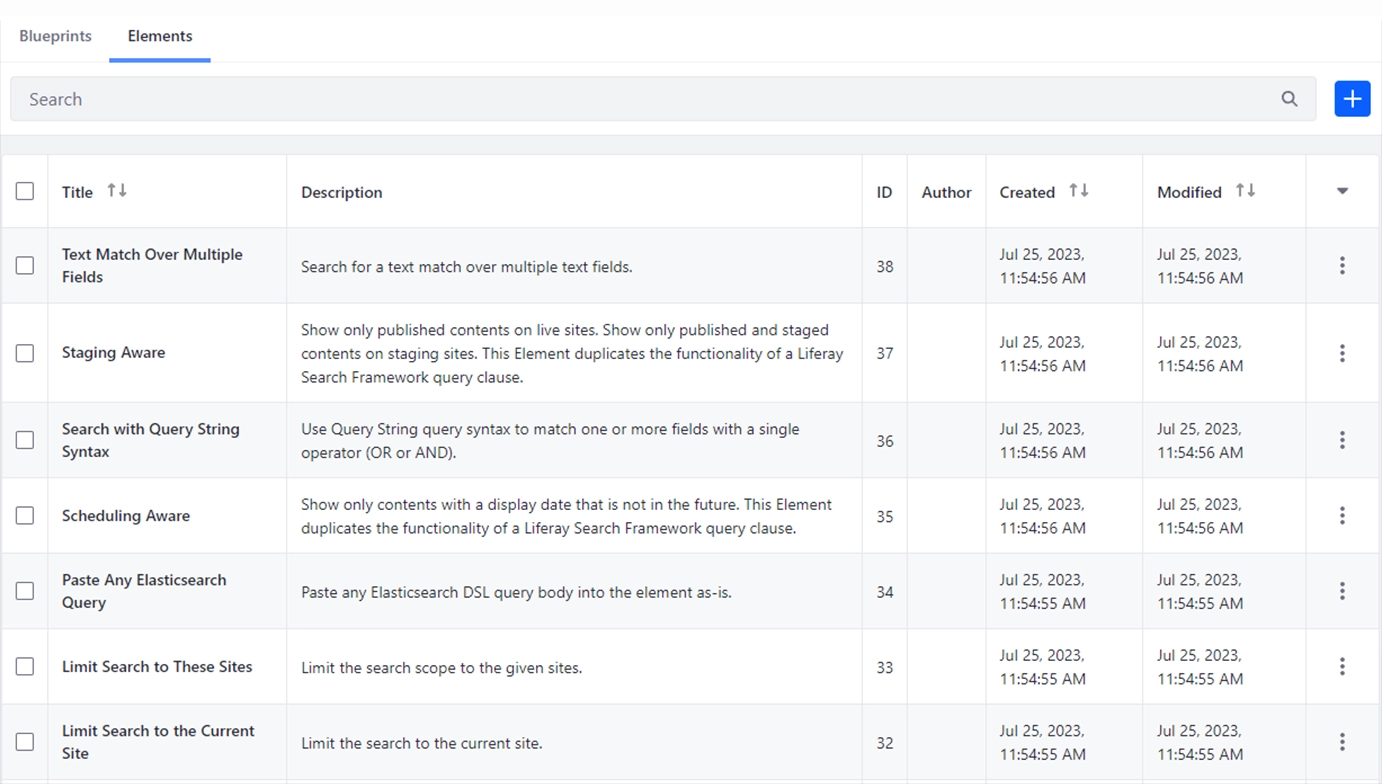Click description 'Limit the search scope to the given sites.'

441,667
